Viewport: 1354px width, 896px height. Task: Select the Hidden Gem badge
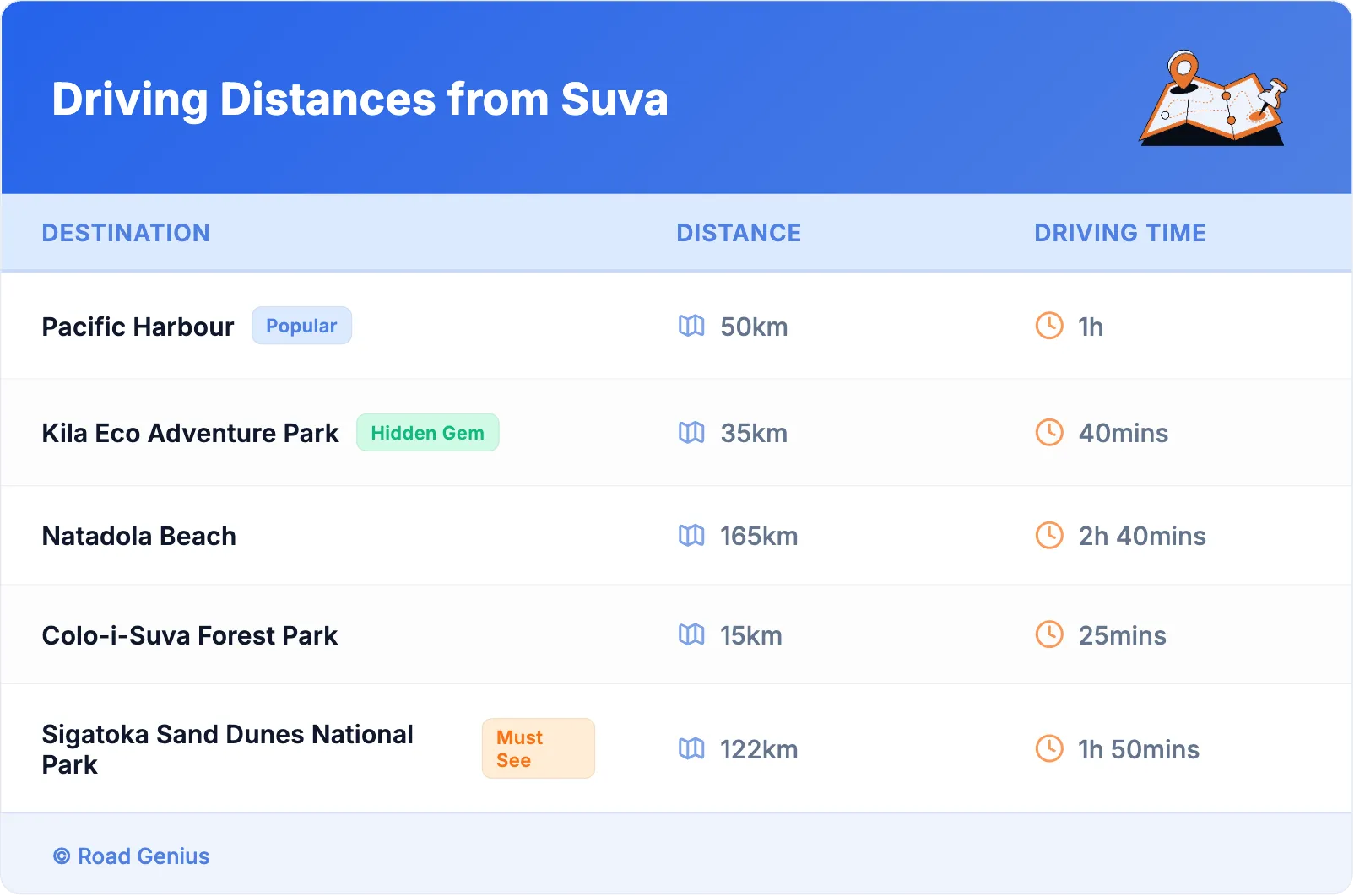click(x=427, y=433)
